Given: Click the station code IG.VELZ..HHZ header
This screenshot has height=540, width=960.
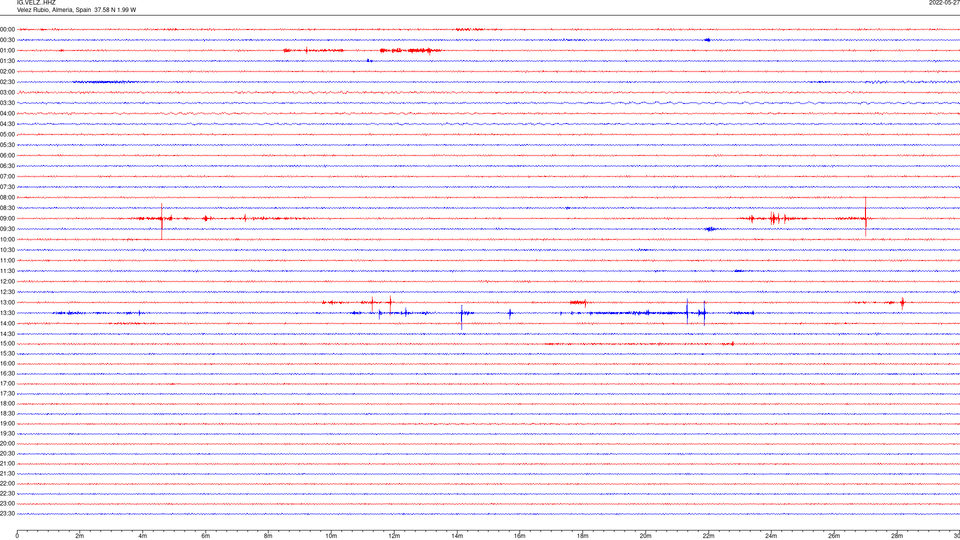Looking at the screenshot, I should [x=36, y=2].
